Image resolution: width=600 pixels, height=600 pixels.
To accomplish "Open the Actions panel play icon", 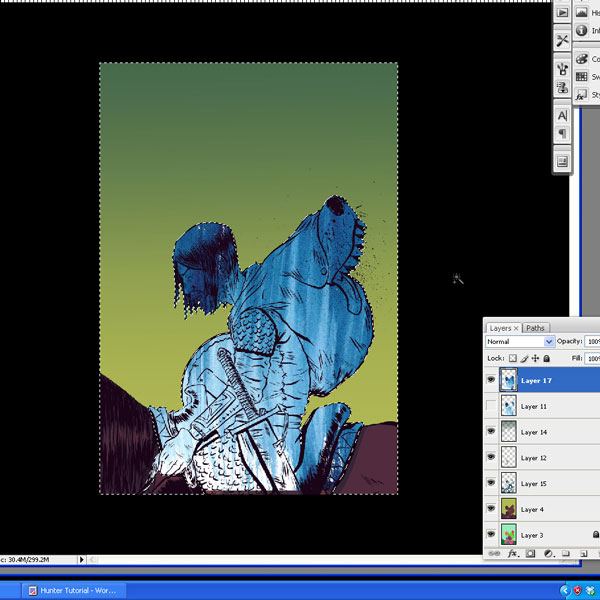I will click(x=562, y=12).
